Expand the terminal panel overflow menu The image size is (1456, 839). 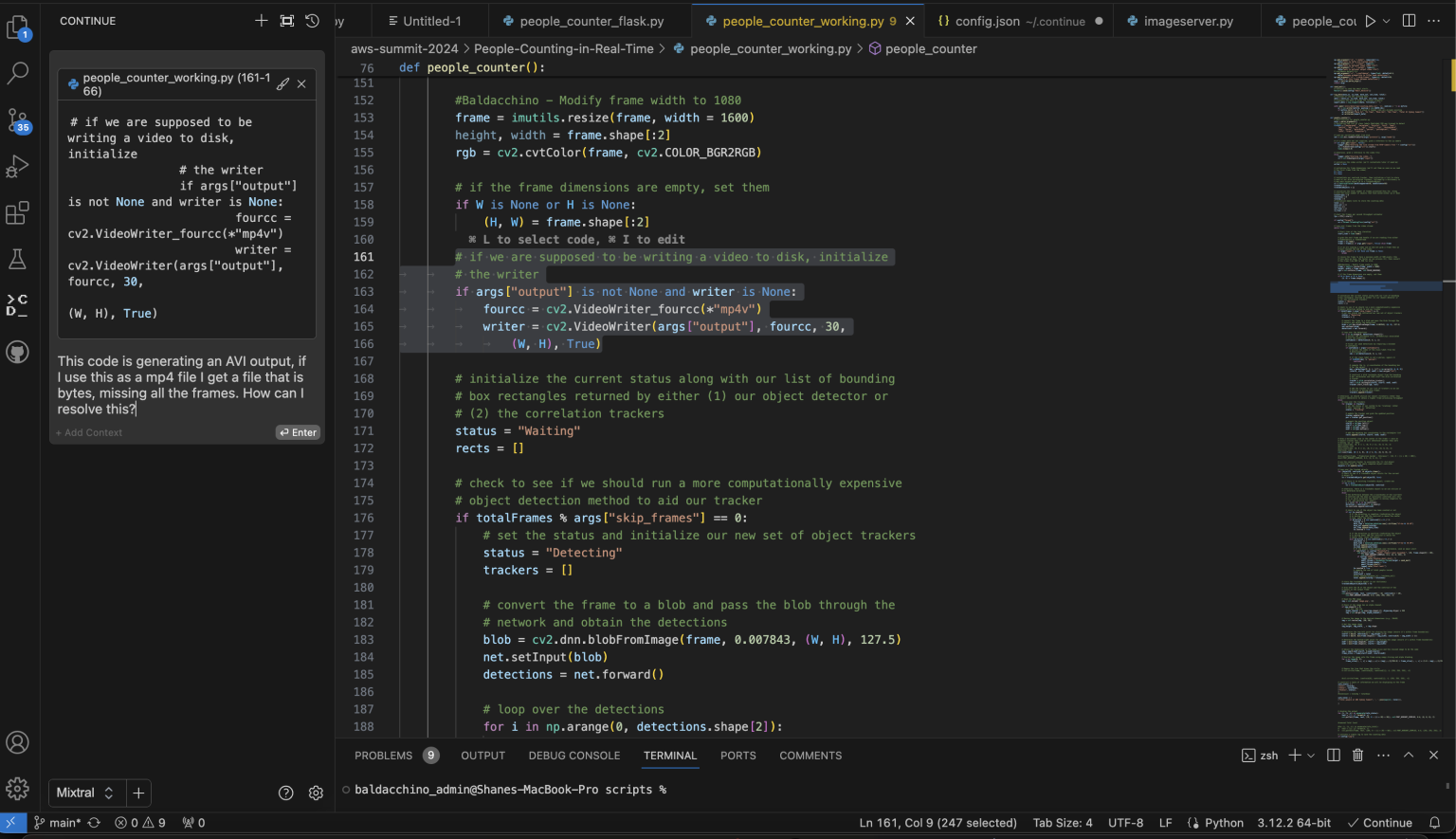click(x=1383, y=755)
